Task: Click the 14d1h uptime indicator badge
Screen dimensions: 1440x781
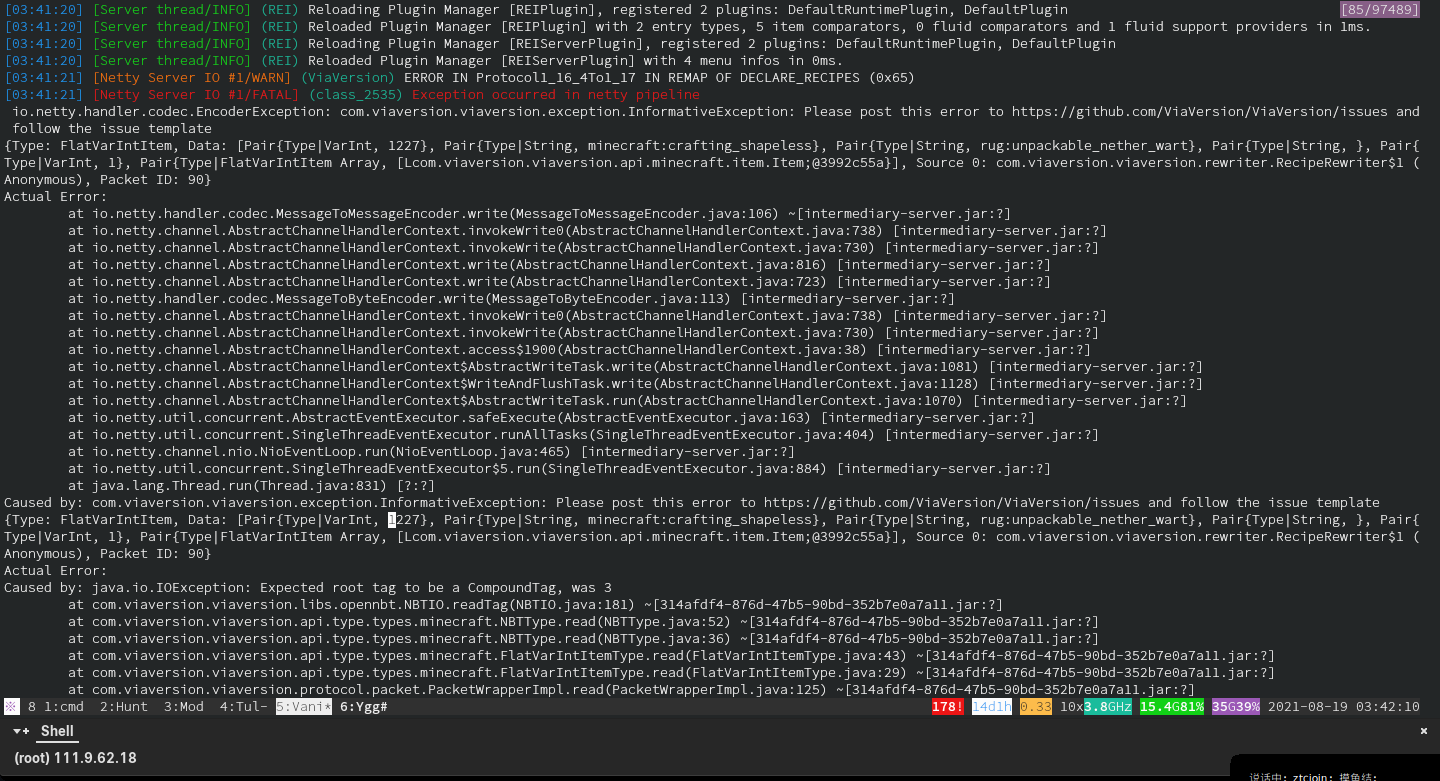Action: pyautogui.click(x=991, y=706)
